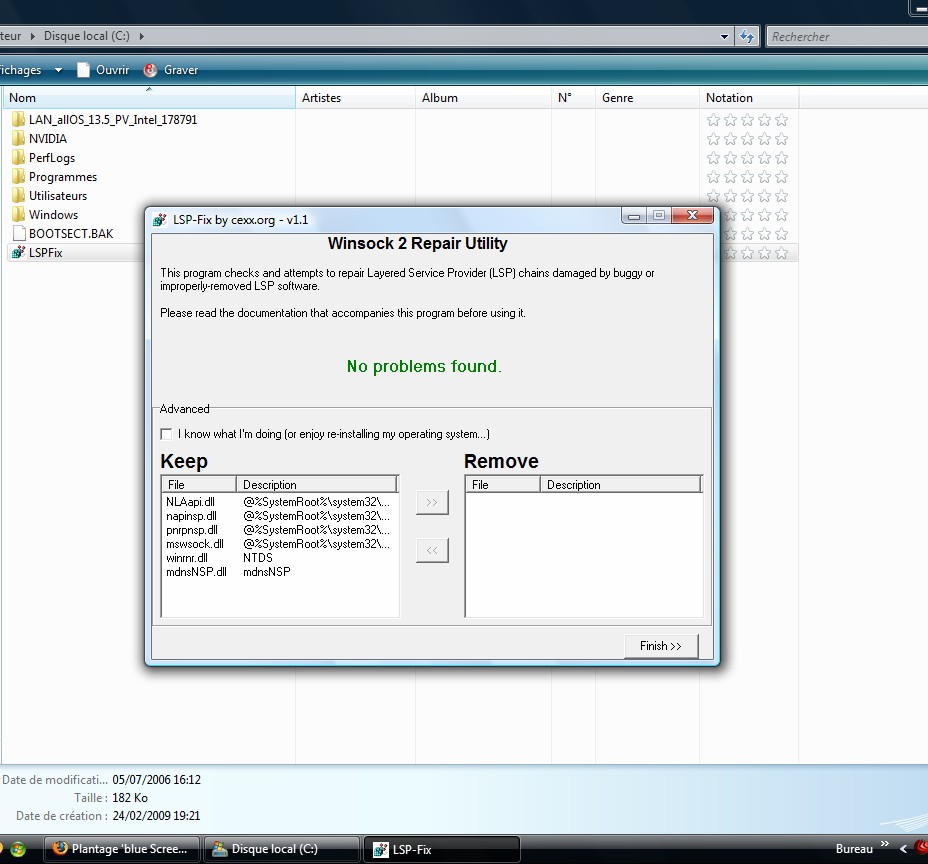Select the Utilisateurs folder icon

[x=18, y=195]
